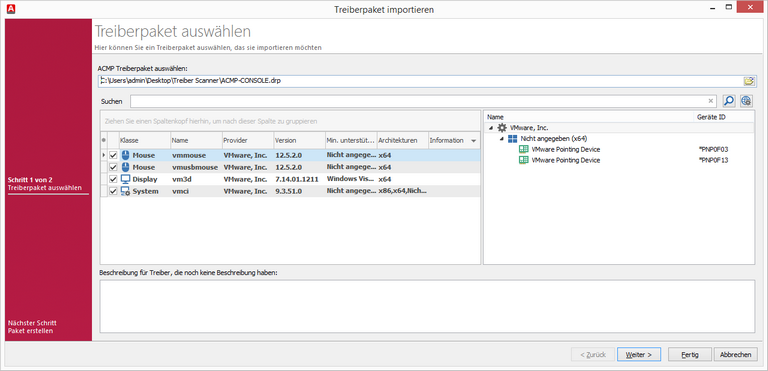Uncheck the vm3d display driver checkbox
The height and width of the screenshot is (371, 768).
(113, 179)
